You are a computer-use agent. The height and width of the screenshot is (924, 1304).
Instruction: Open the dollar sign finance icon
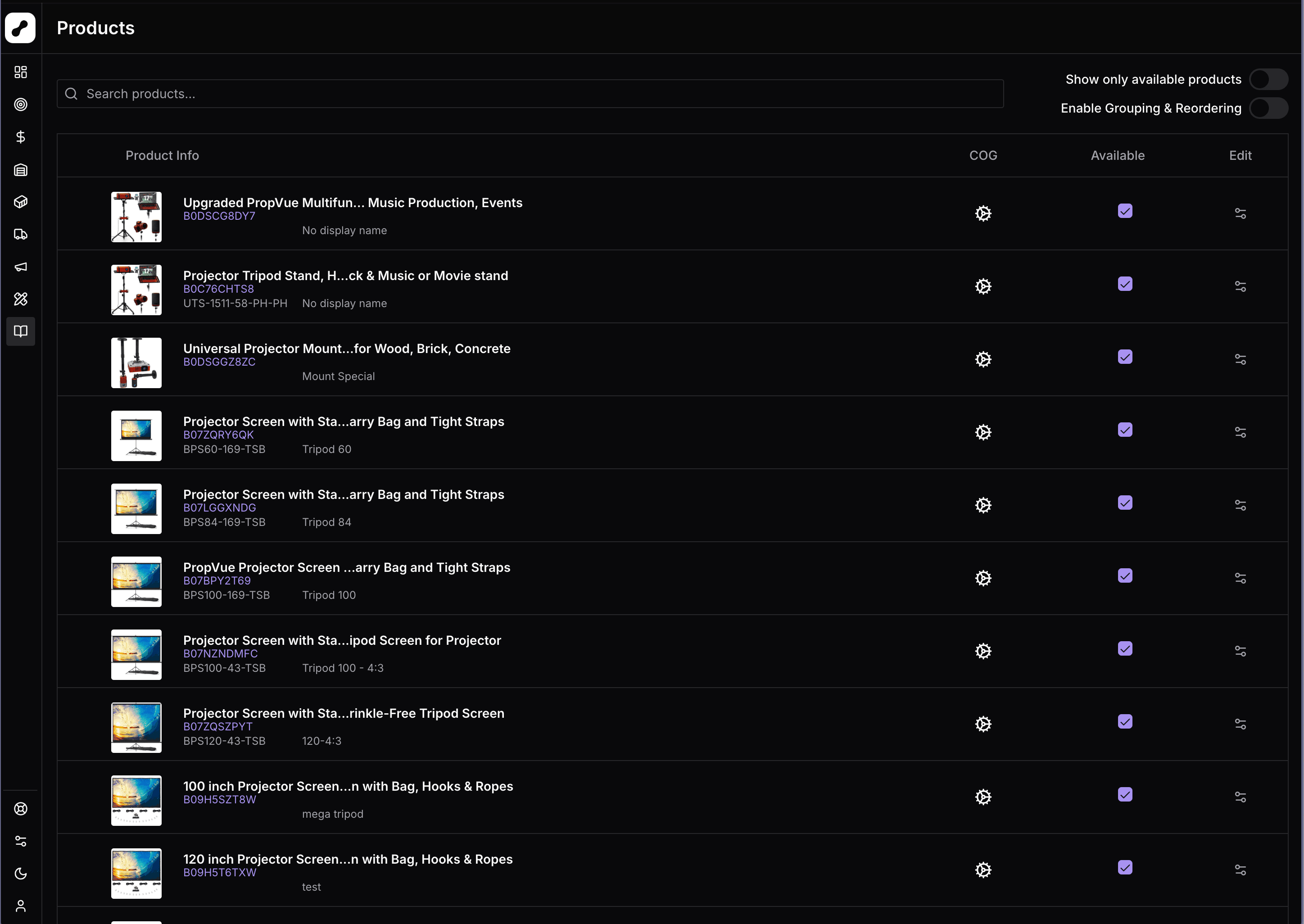click(x=20, y=136)
